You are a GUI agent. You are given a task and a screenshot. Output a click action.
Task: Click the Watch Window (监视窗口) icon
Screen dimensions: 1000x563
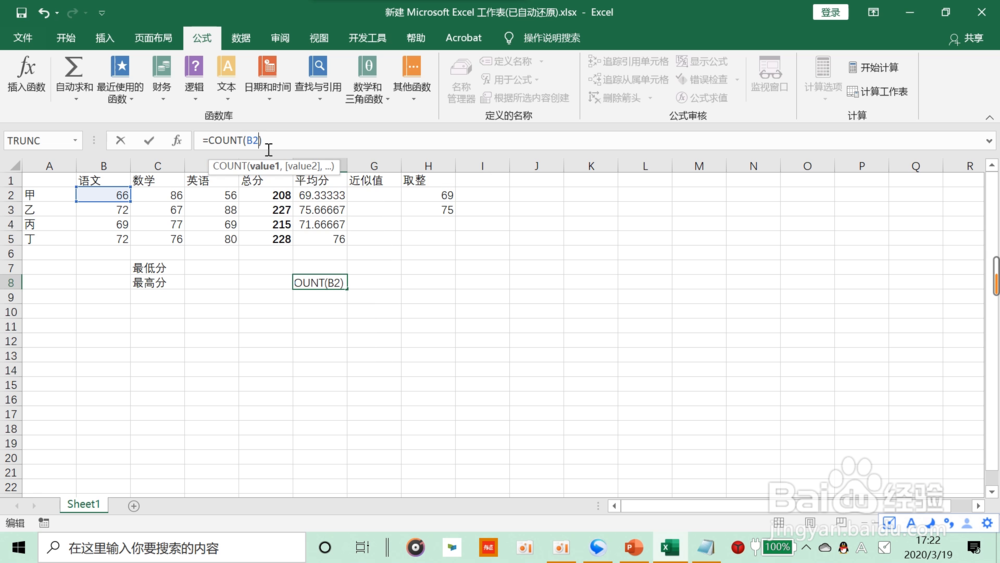(770, 68)
